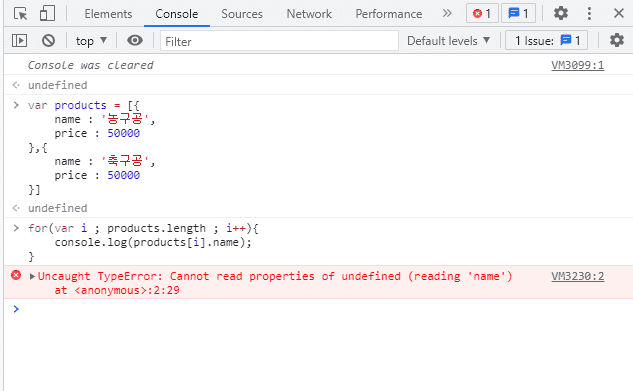Open console settings gear icon
The image size is (633, 391).
click(616, 40)
